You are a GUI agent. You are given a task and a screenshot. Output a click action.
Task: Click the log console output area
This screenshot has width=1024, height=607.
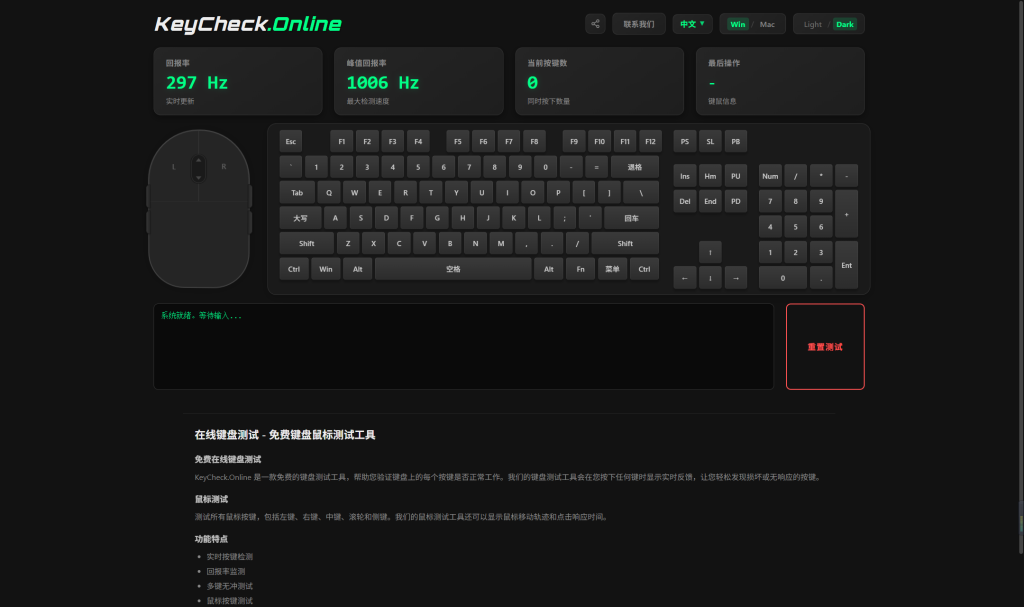[x=464, y=346]
